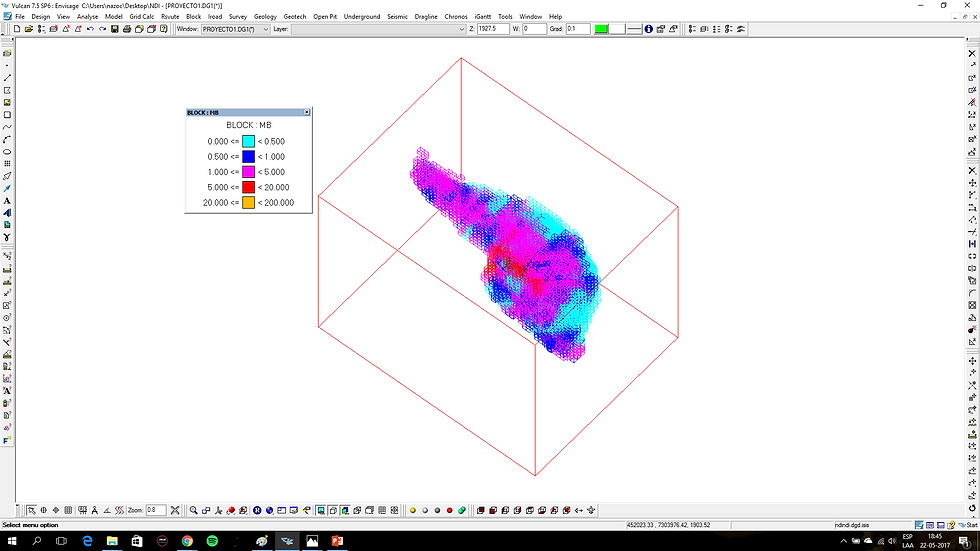The height and width of the screenshot is (551, 980).
Task: Select the grid points tool in left toolbar
Action: tap(7, 164)
